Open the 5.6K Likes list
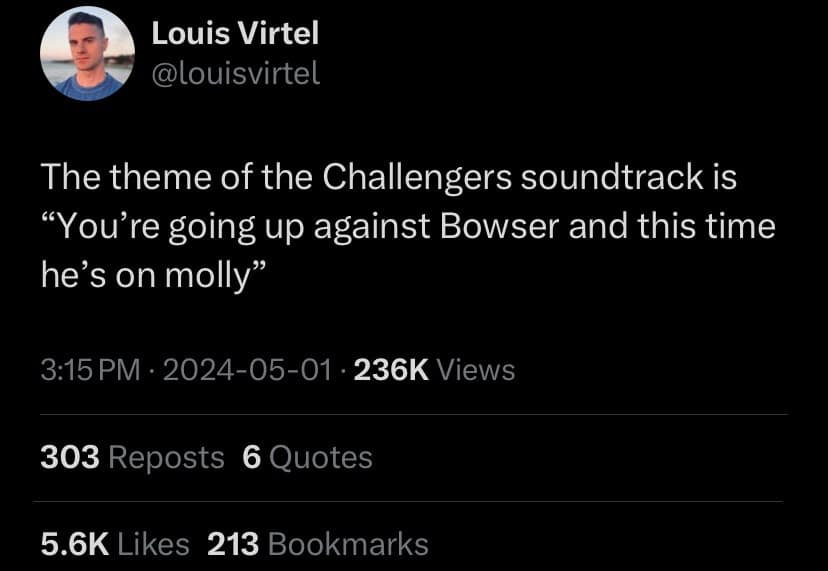The width and height of the screenshot is (828, 571). [115, 544]
